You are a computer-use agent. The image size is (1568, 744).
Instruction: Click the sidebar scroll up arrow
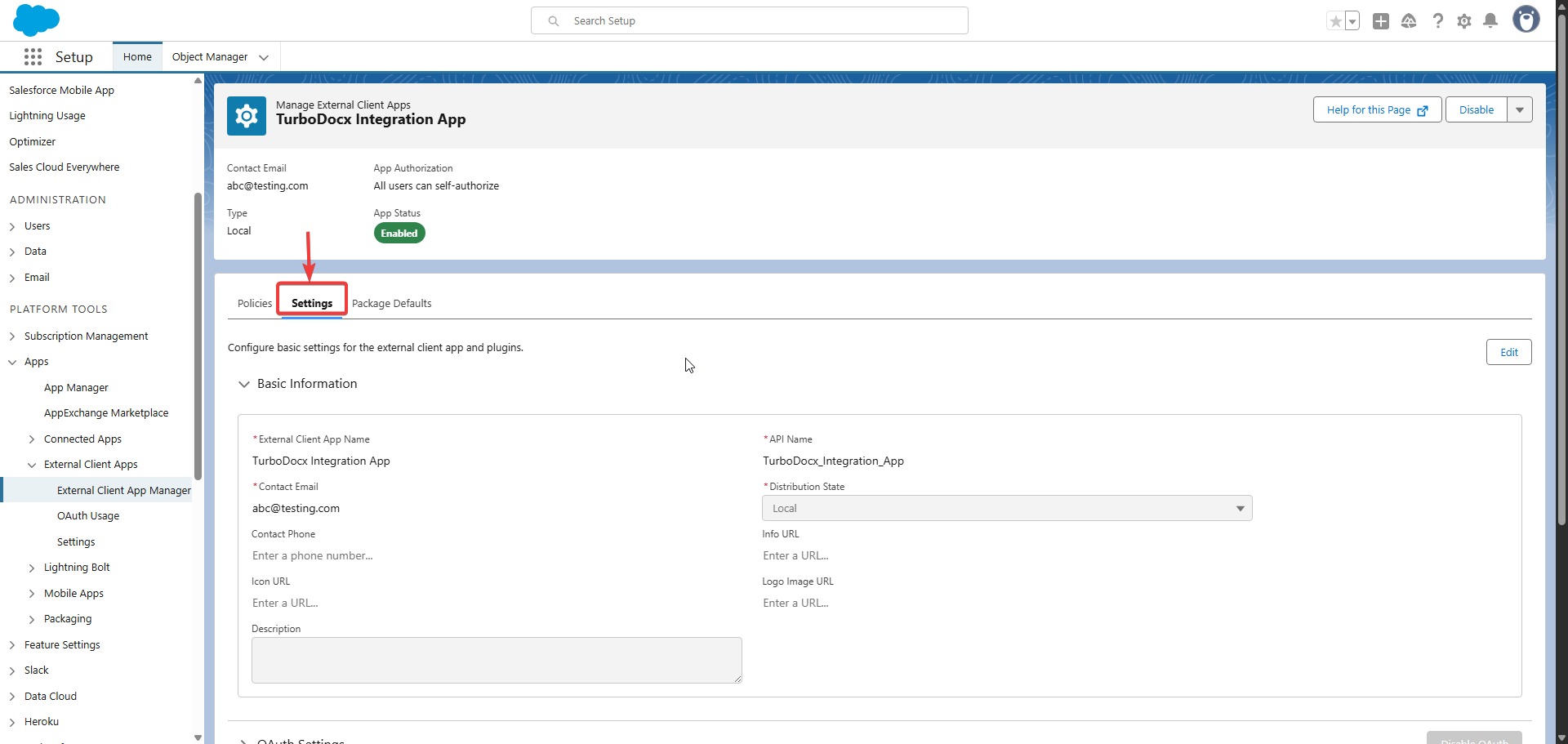coord(198,80)
